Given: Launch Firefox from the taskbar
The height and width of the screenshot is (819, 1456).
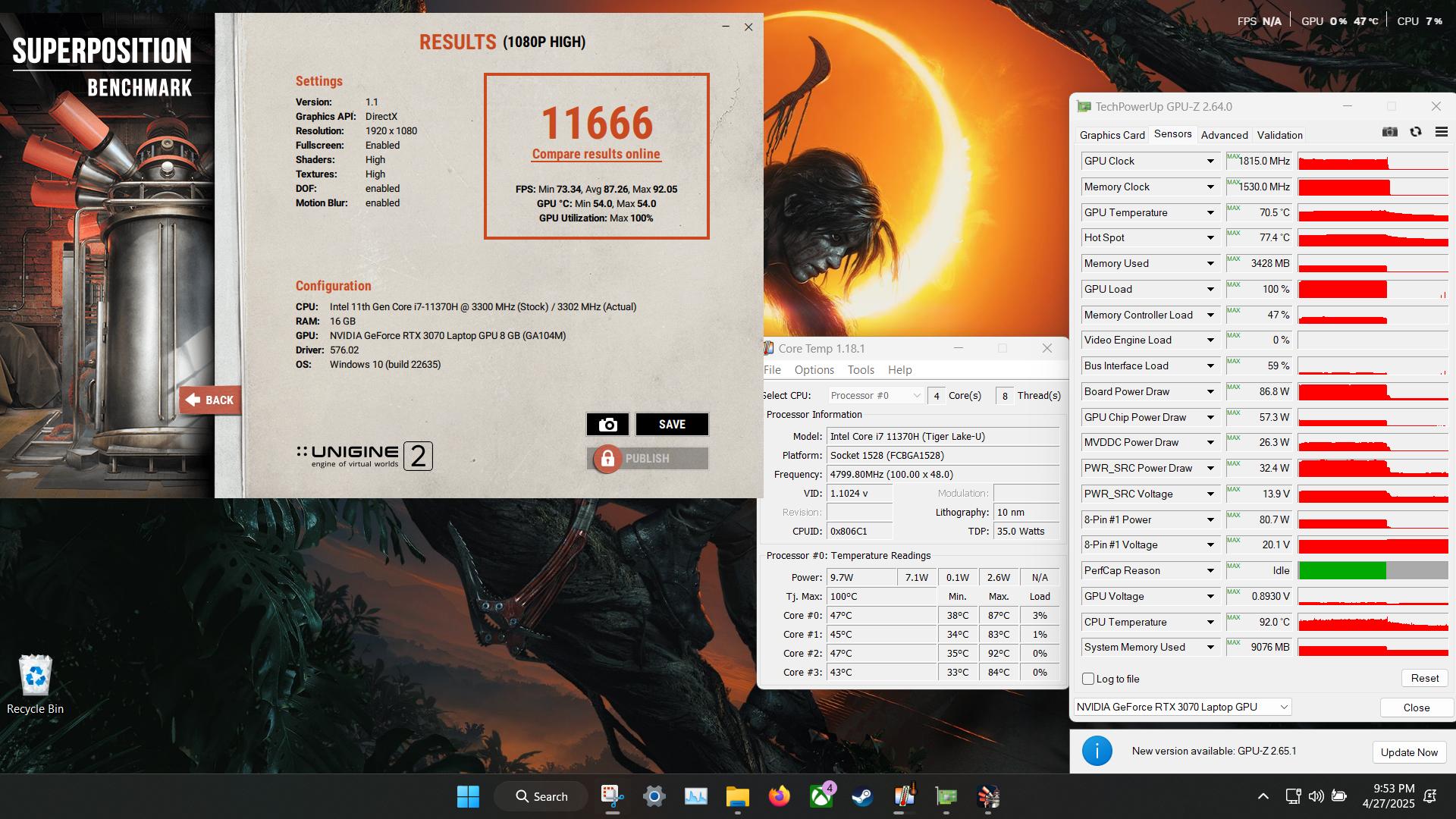Looking at the screenshot, I should point(779,796).
